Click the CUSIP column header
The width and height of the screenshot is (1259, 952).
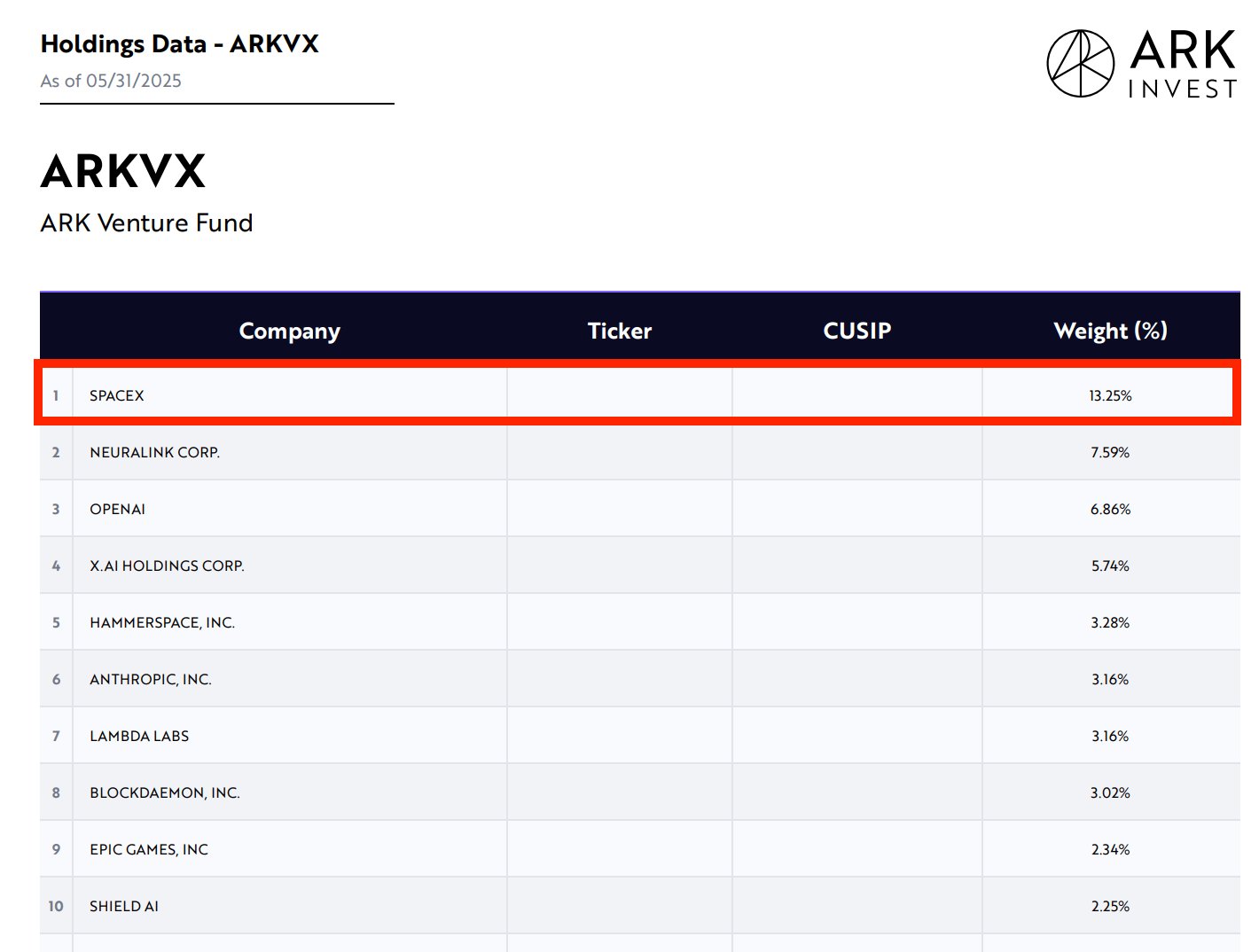[x=857, y=331]
